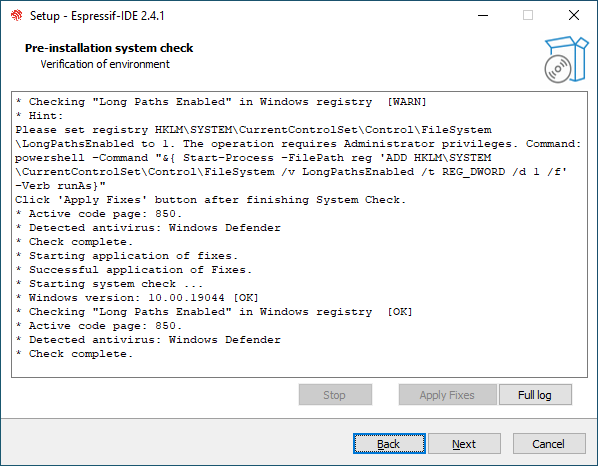This screenshot has height=466, width=598.
Task: Click the greyed-out Stop button
Action: (335, 395)
